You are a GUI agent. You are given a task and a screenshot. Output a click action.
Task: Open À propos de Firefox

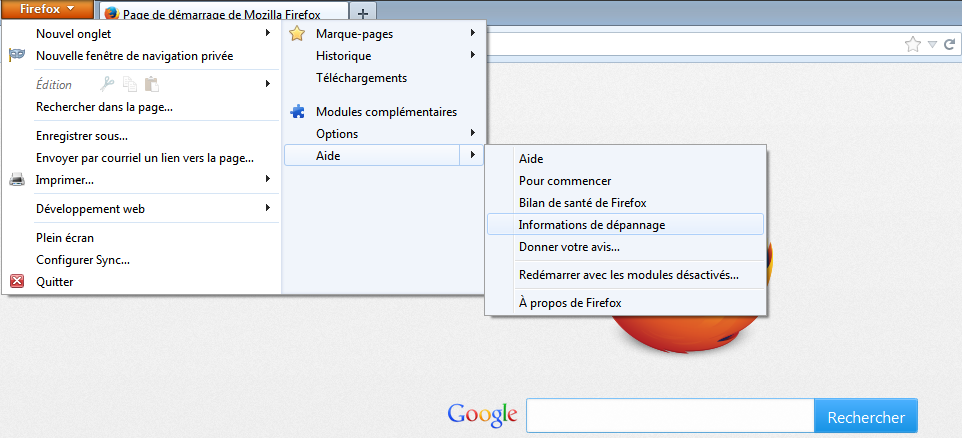point(571,303)
